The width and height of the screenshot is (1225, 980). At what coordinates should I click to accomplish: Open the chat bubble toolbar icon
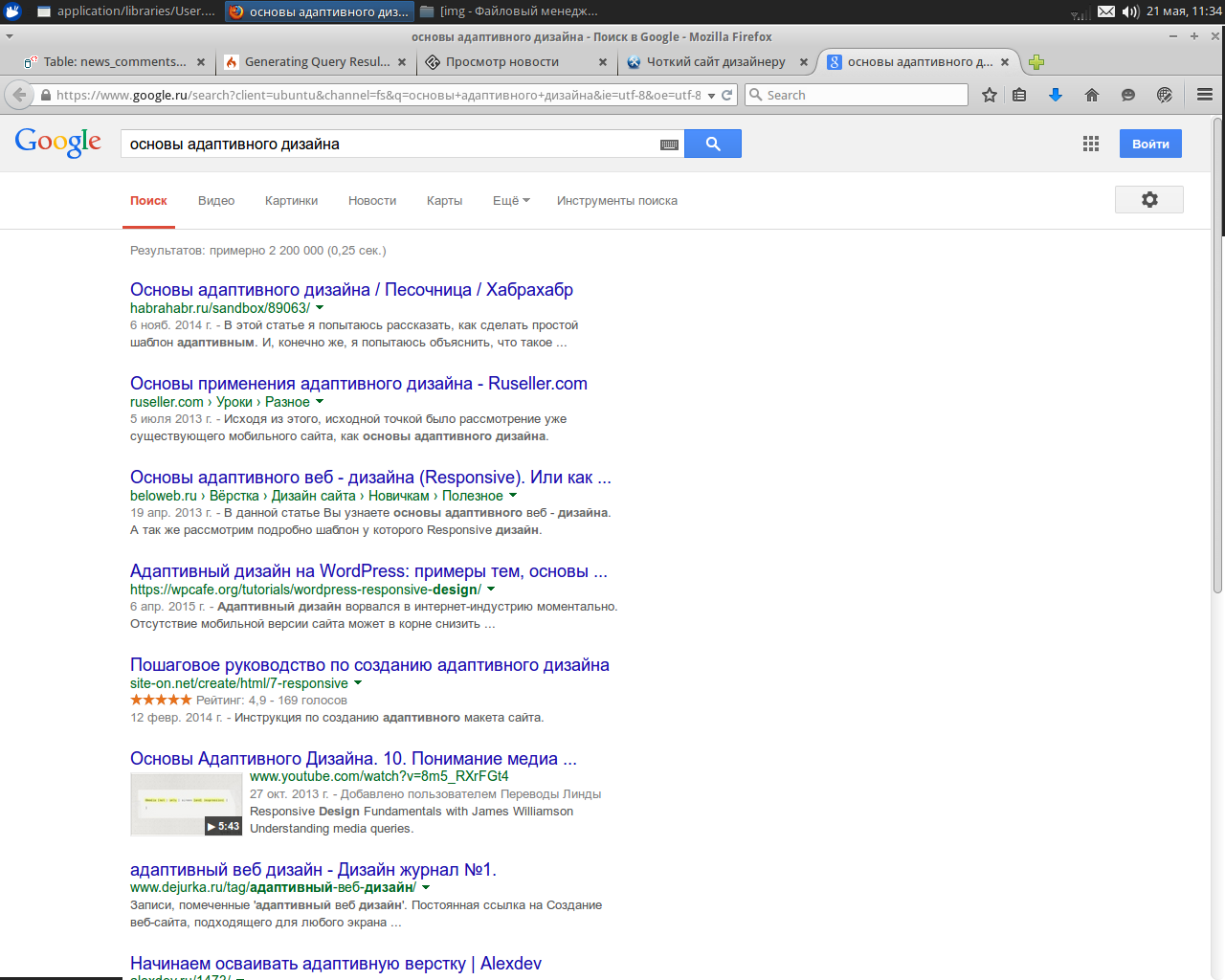click(x=1128, y=95)
